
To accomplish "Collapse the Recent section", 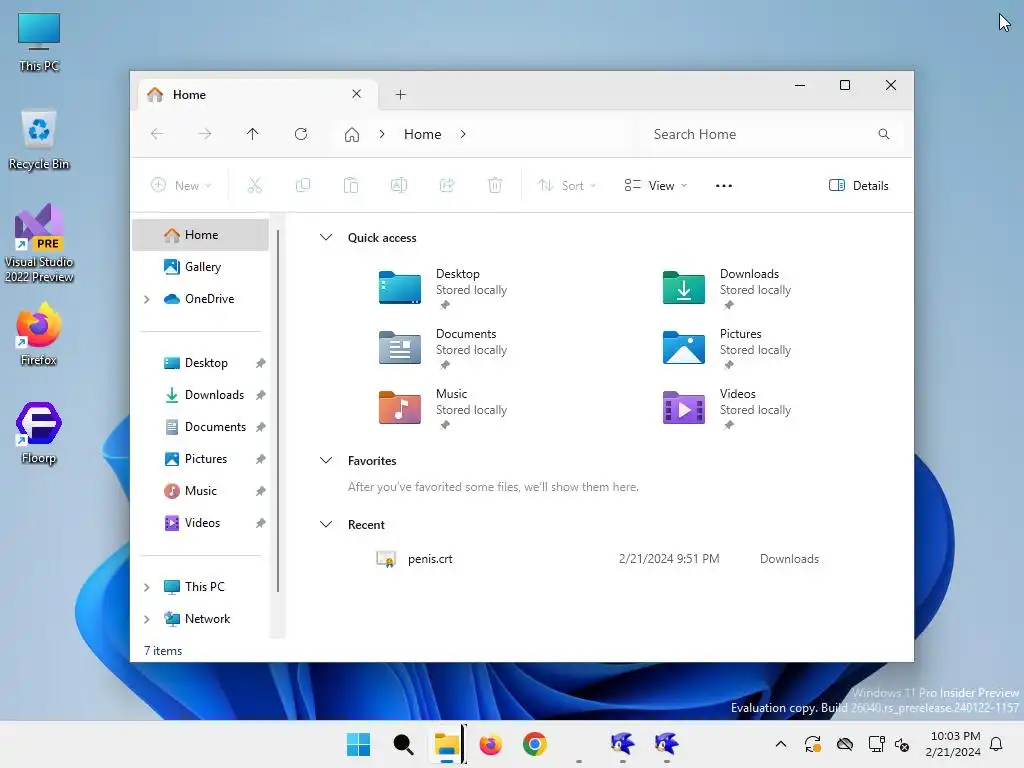I will (326, 524).
